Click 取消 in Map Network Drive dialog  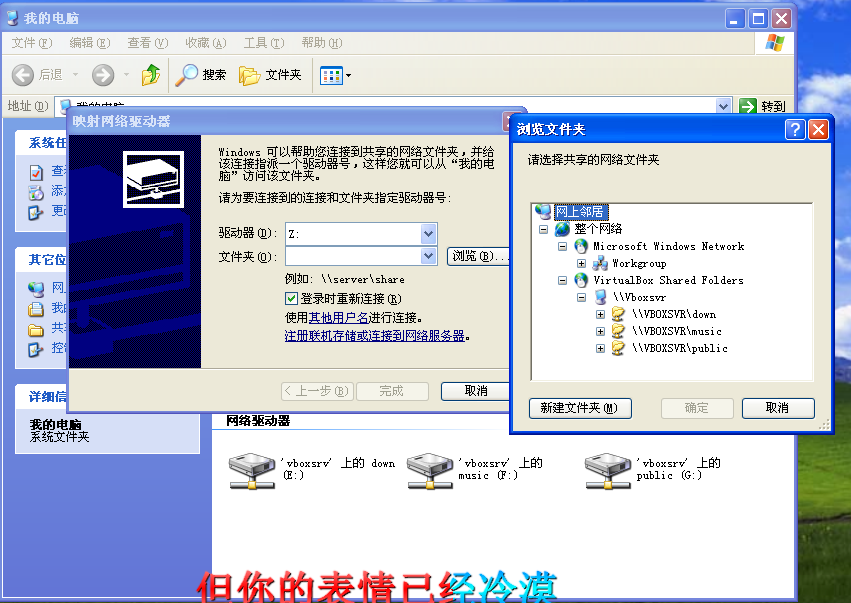pos(475,391)
